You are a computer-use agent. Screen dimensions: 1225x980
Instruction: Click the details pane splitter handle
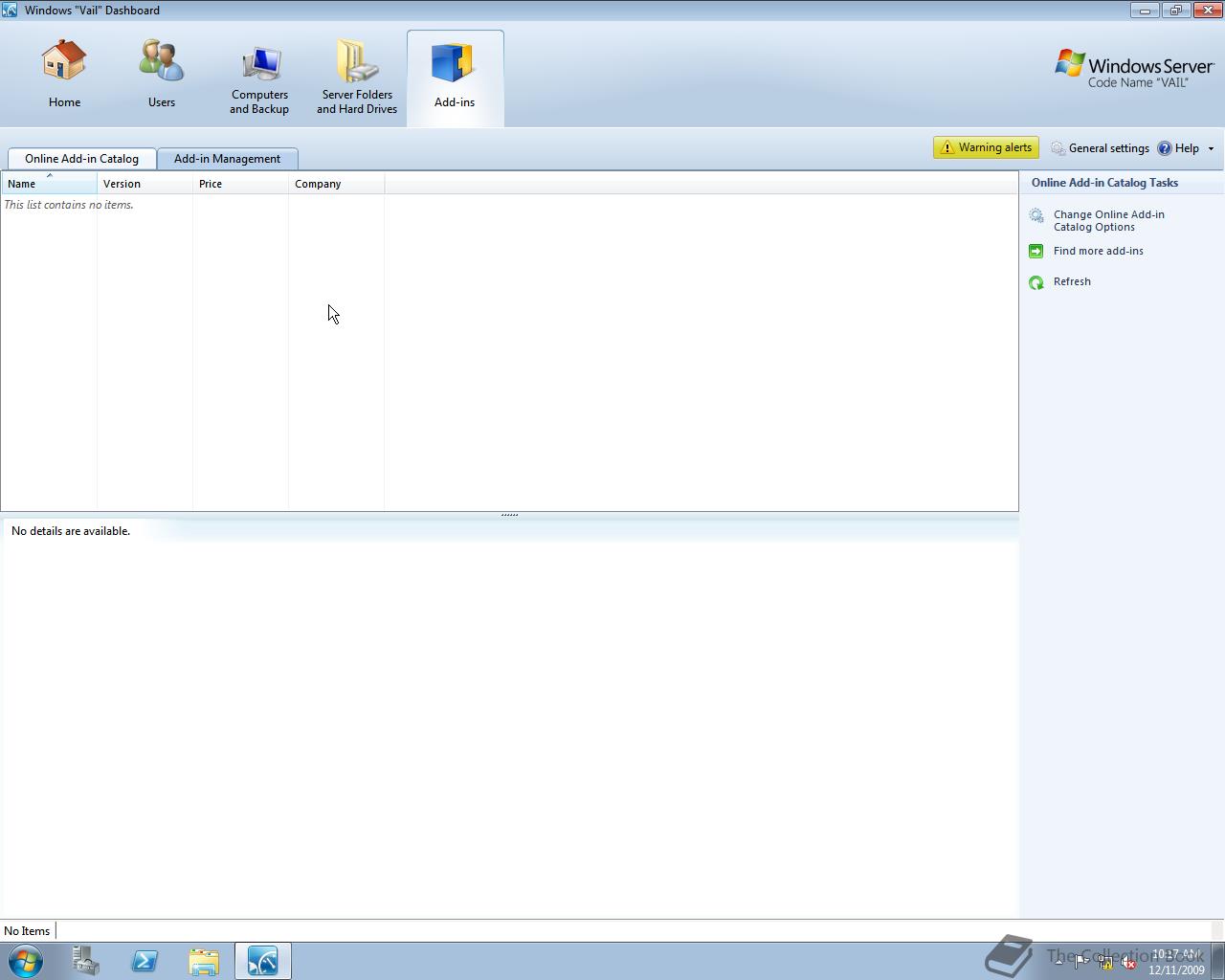pyautogui.click(x=509, y=515)
